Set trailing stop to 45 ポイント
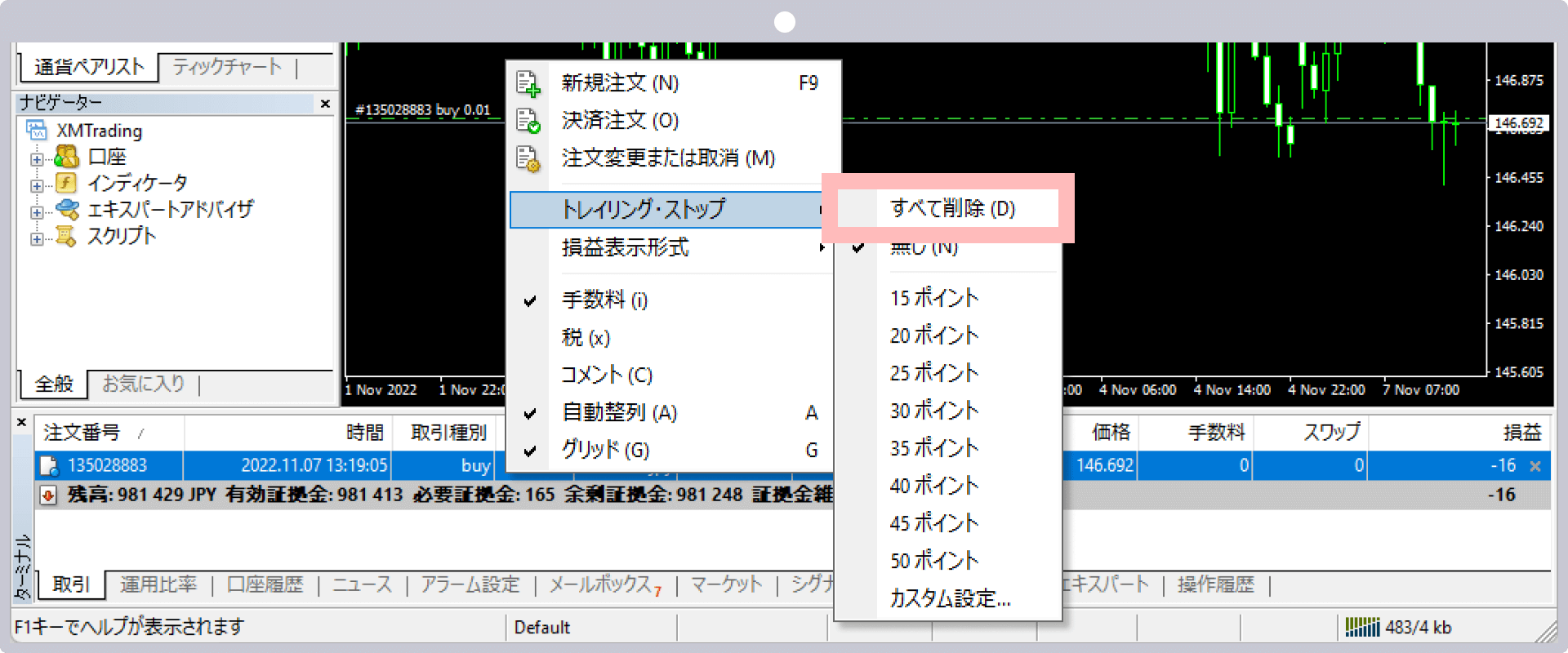 (948, 523)
